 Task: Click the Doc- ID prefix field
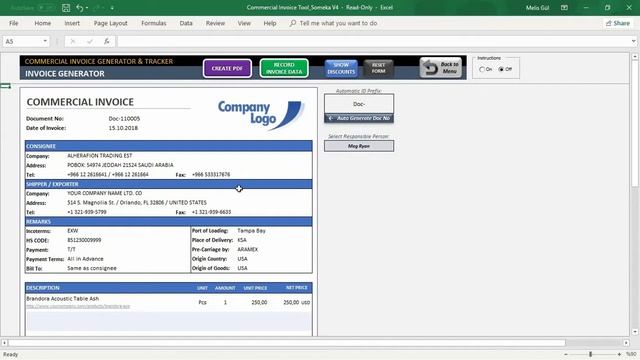tap(359, 104)
